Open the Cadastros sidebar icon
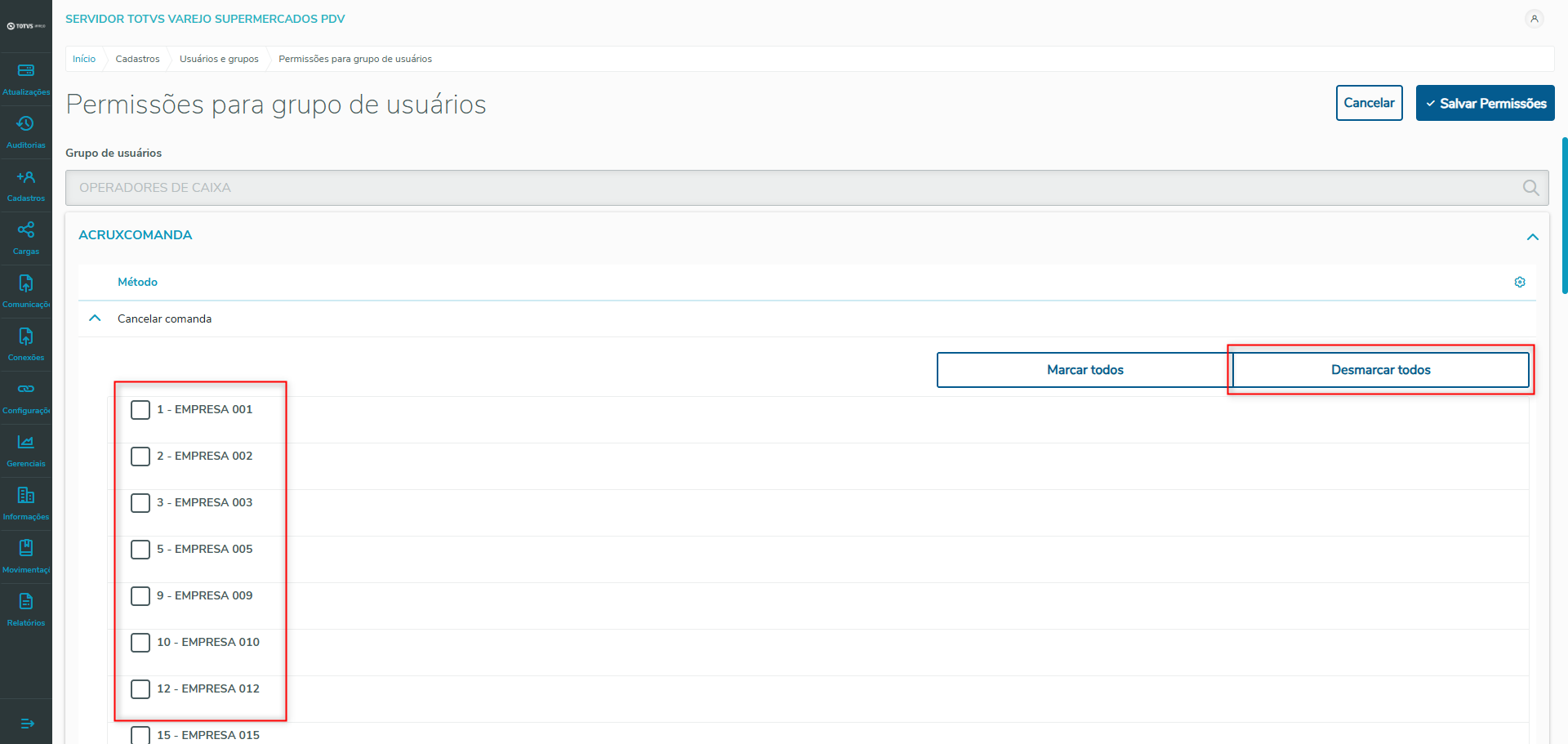 26,177
